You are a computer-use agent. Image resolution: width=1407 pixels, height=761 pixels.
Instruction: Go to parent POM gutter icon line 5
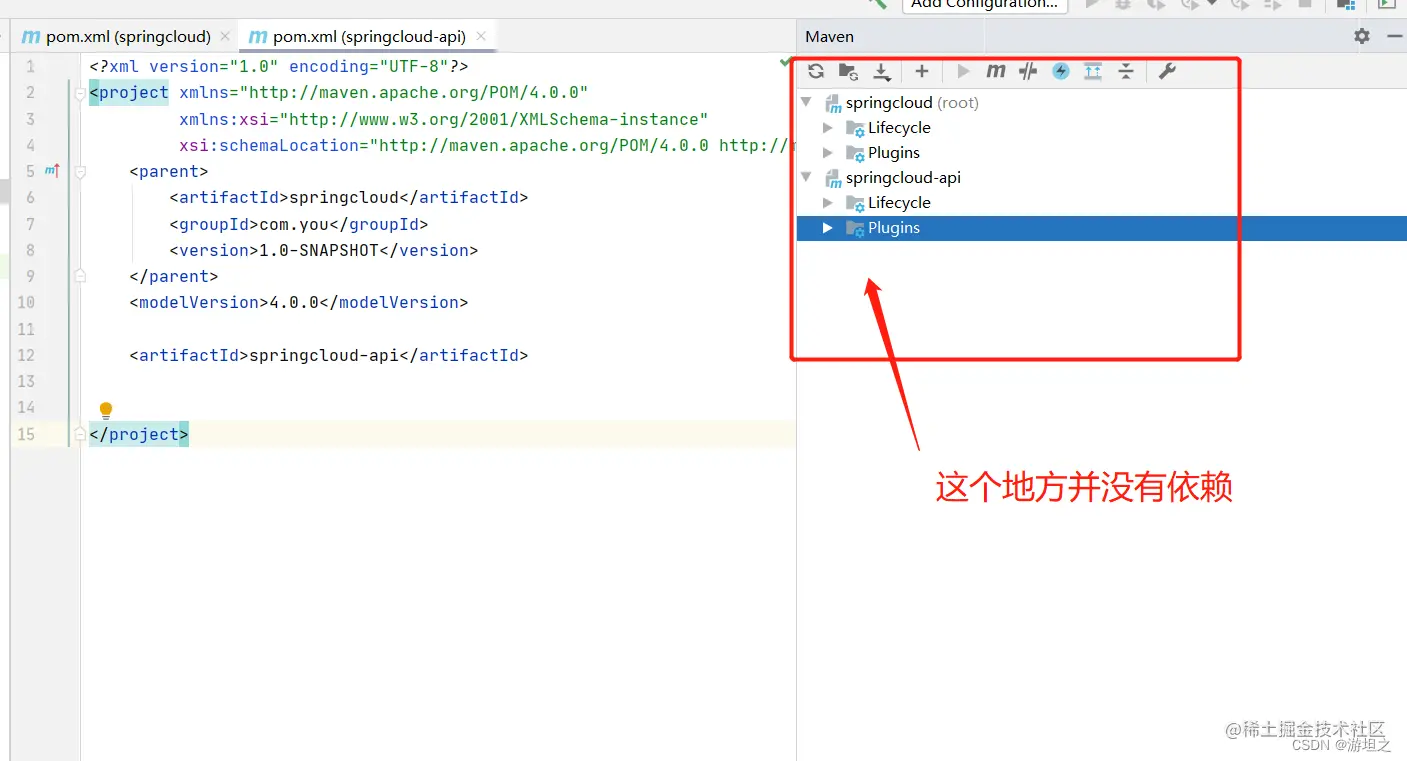pyautogui.click(x=52, y=171)
